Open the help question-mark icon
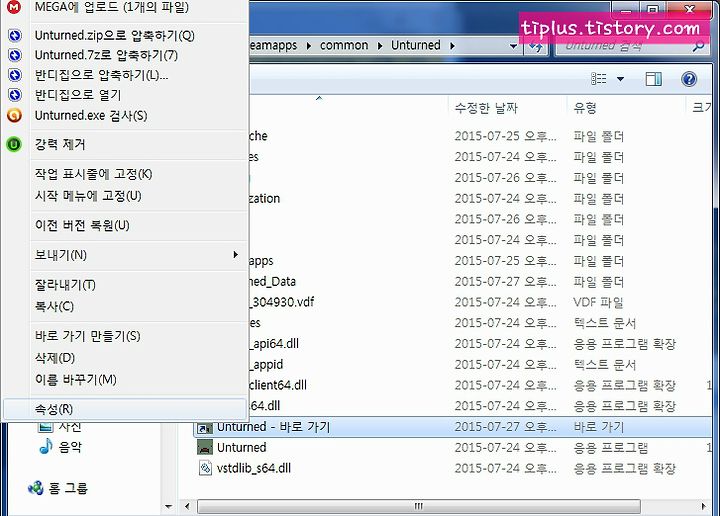The height and width of the screenshot is (516, 720). tap(689, 79)
